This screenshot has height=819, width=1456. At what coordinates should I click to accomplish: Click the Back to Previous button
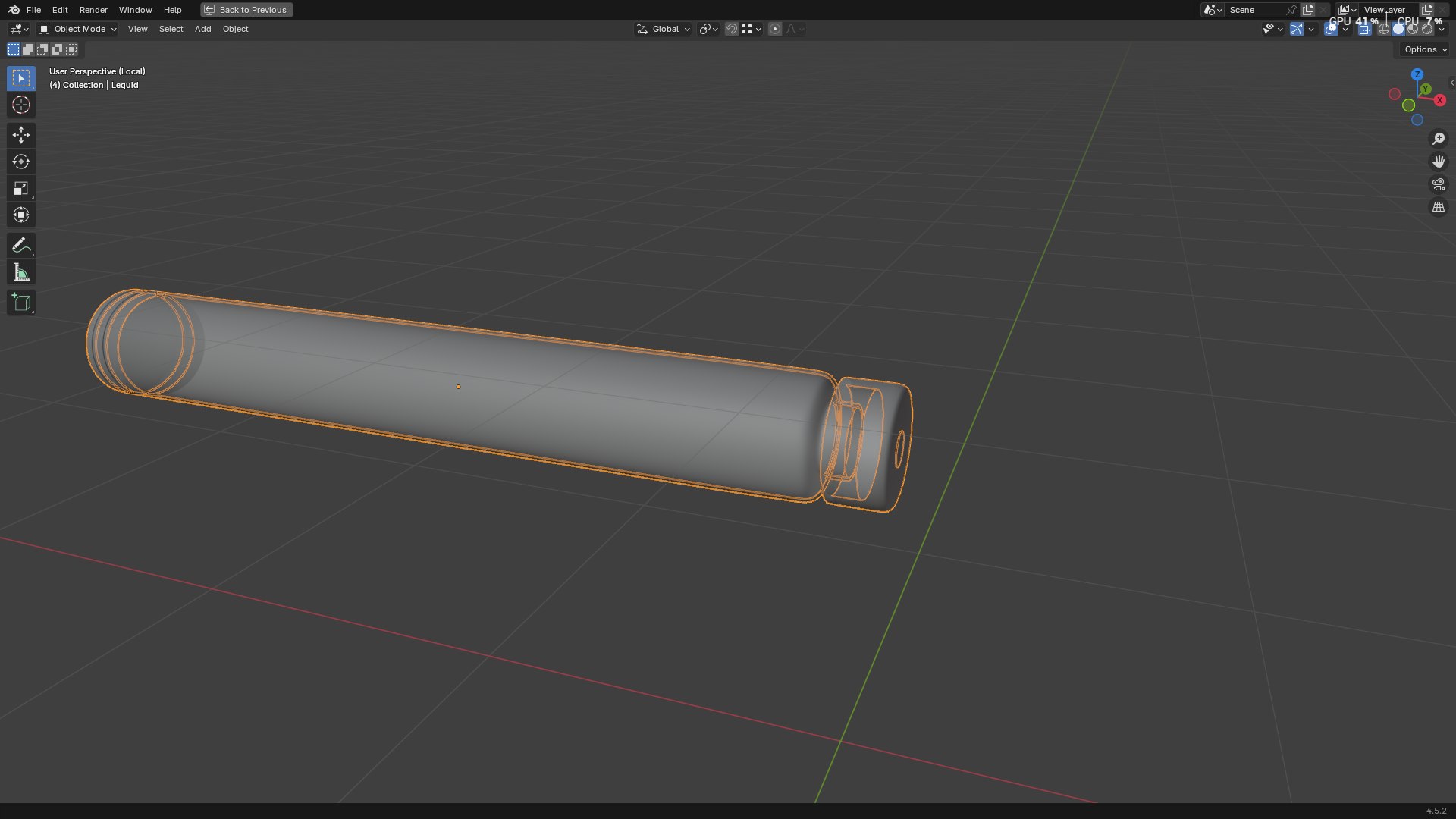[x=246, y=10]
